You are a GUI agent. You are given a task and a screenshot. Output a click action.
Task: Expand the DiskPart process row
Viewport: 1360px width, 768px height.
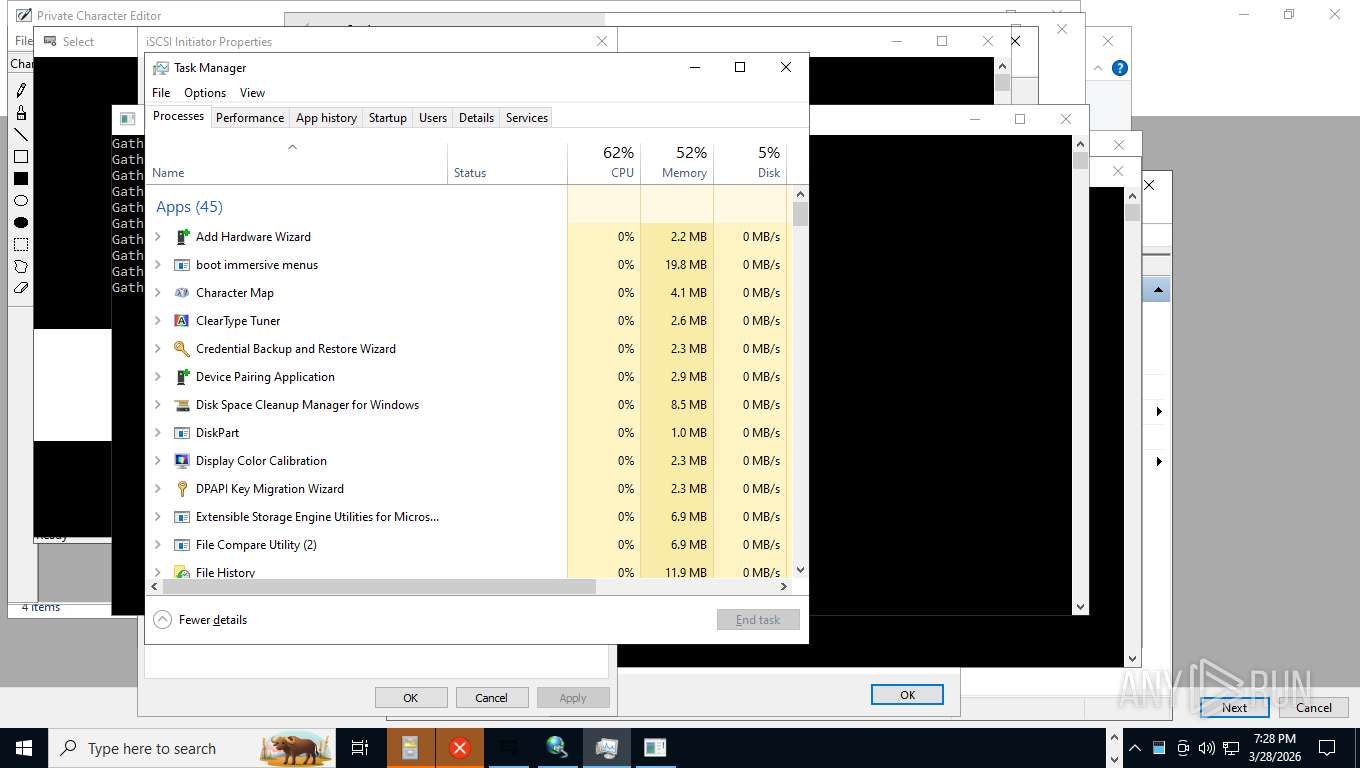coord(158,433)
